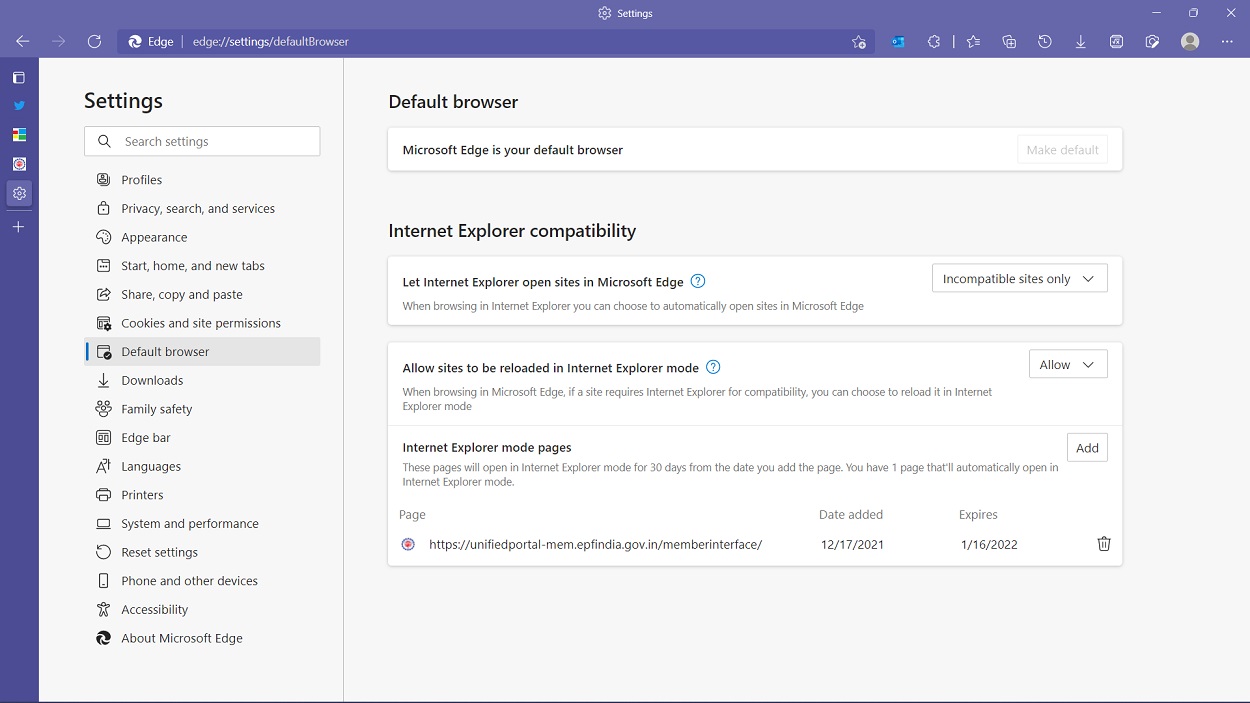
Task: Open About Microsoft Edge
Action: (x=202, y=639)
